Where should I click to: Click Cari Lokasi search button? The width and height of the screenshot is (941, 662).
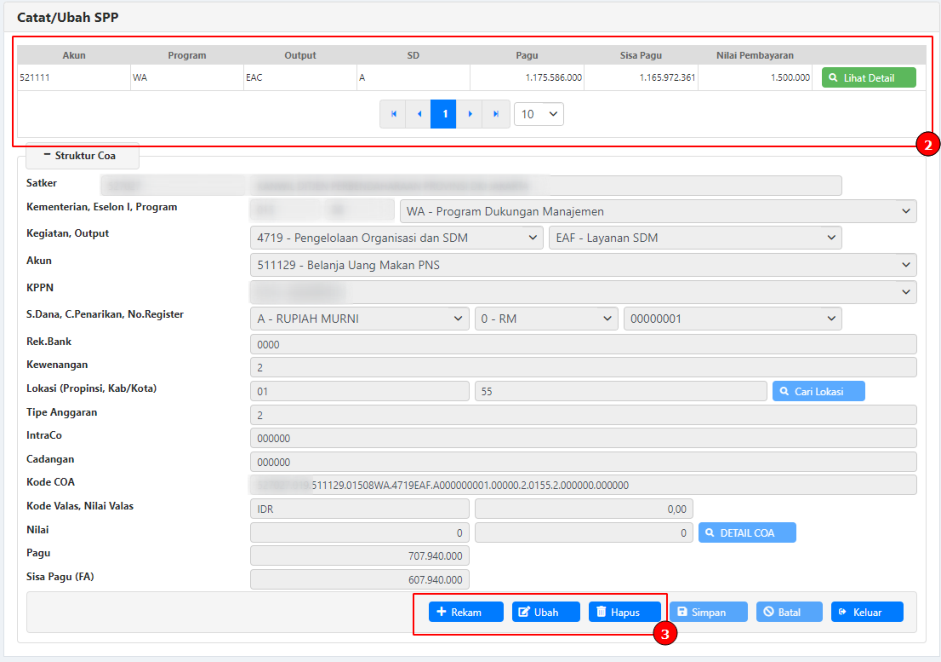(x=818, y=391)
